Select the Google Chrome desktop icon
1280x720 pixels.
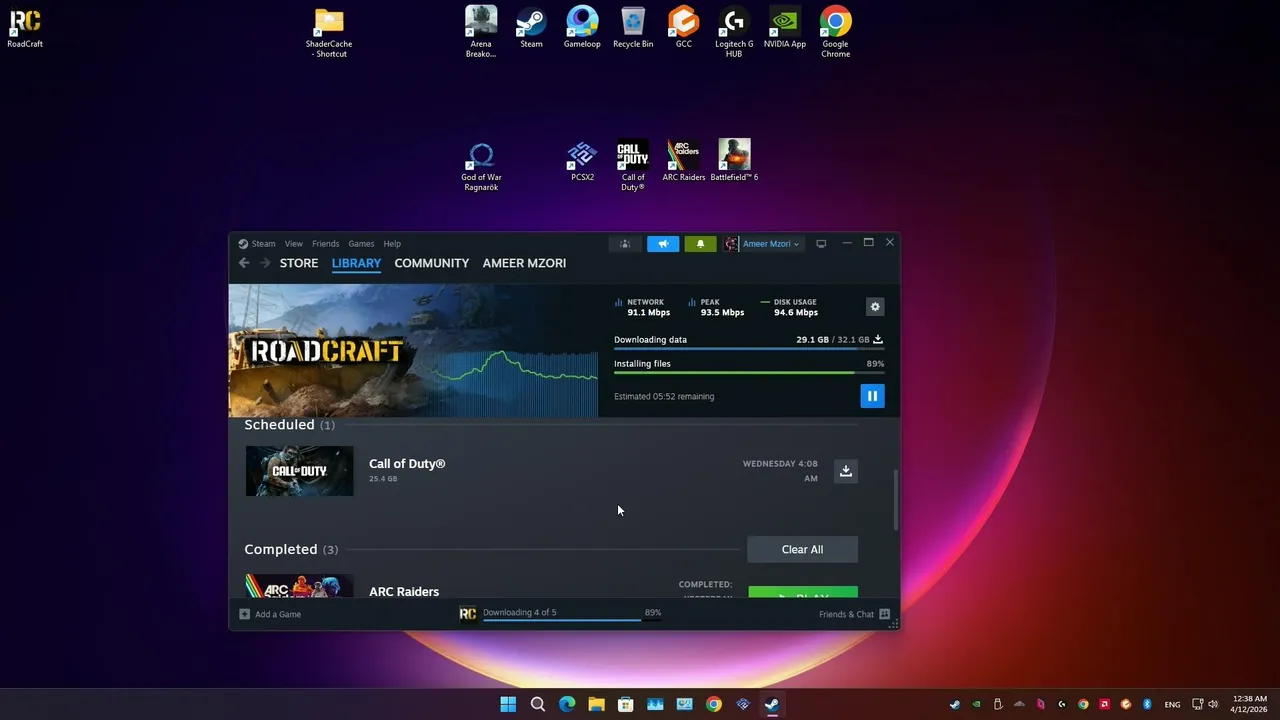click(836, 33)
